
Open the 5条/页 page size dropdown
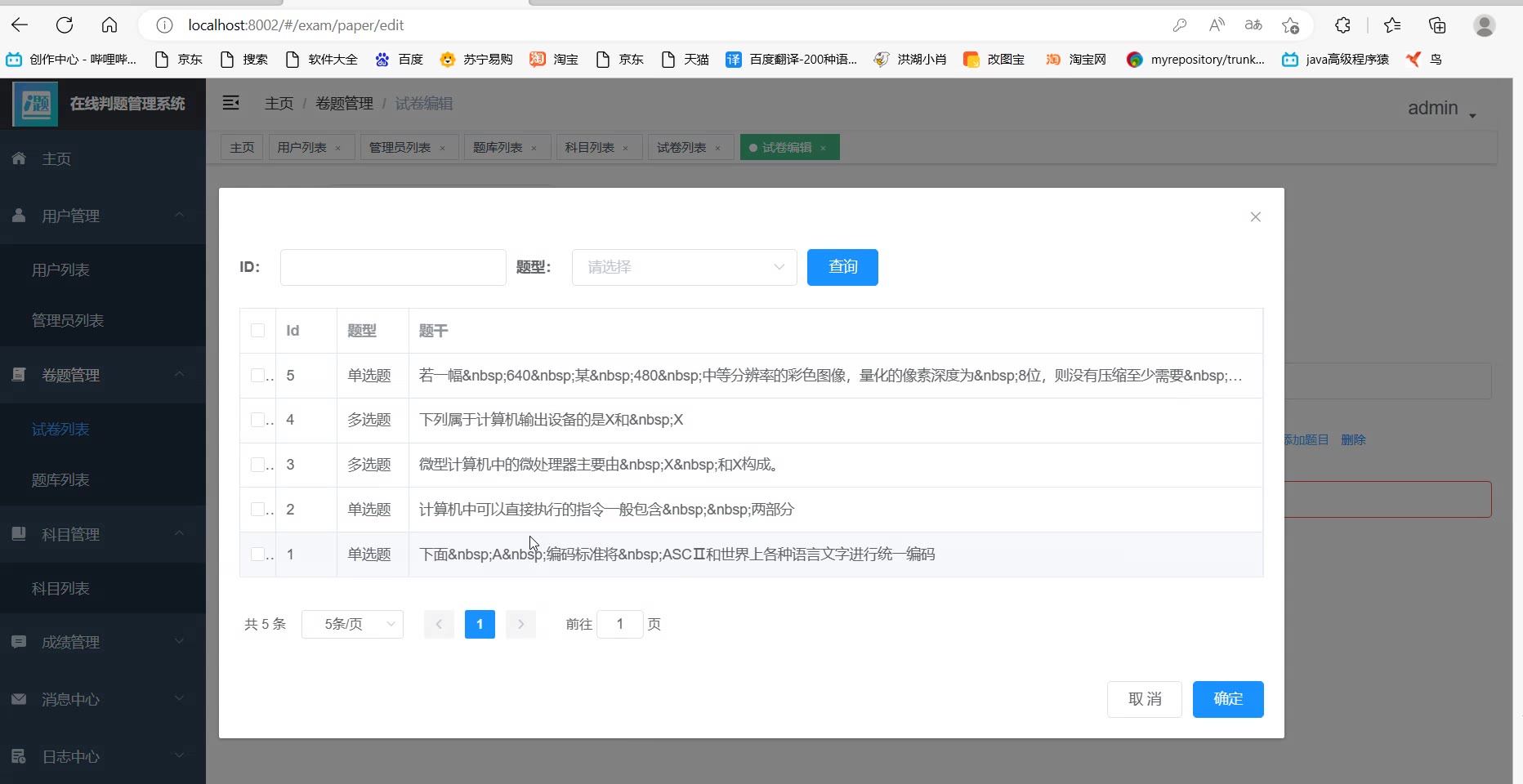point(352,624)
